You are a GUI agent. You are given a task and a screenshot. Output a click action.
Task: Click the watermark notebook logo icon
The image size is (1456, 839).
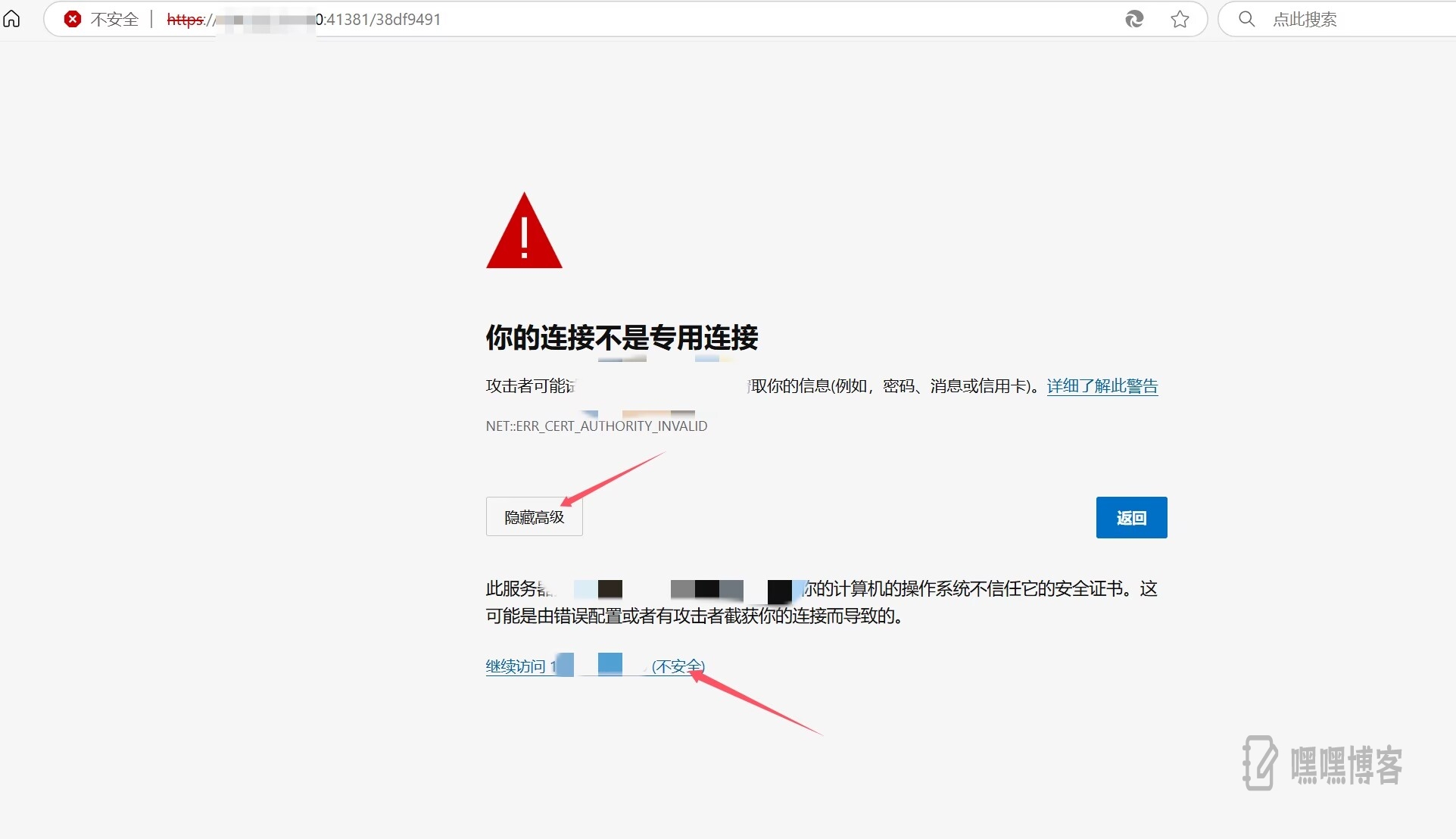1260,763
